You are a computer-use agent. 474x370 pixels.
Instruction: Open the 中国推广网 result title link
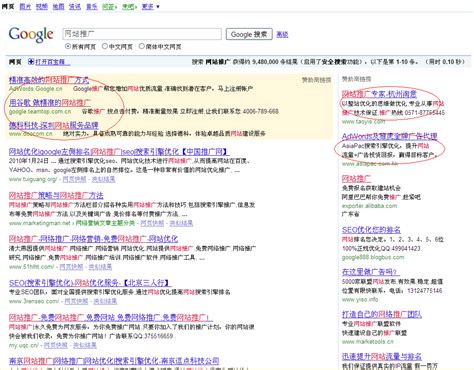[119, 152]
